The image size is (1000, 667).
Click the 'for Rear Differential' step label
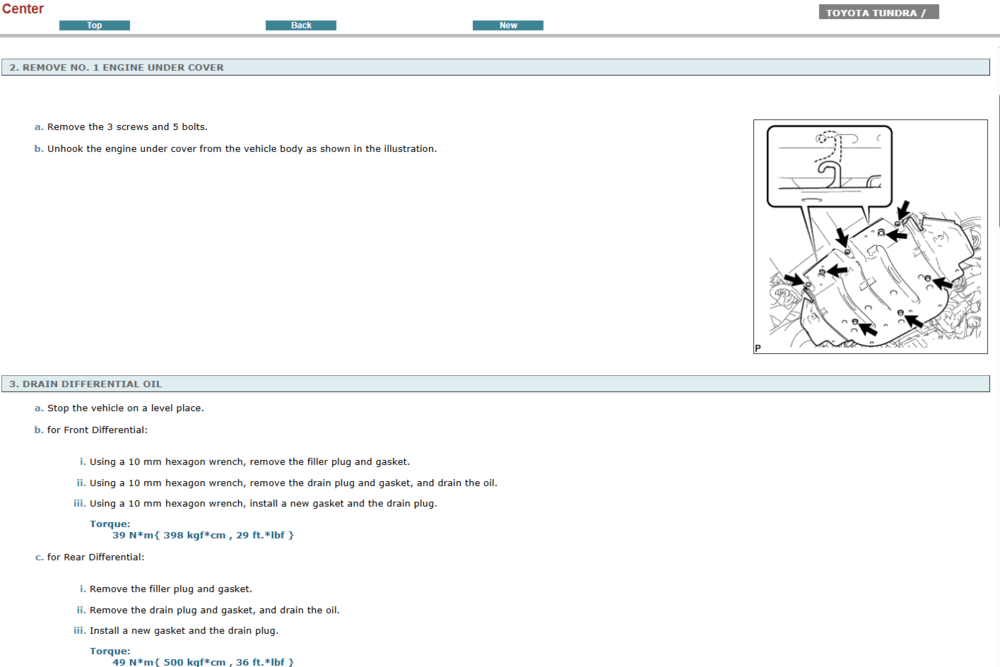95,557
